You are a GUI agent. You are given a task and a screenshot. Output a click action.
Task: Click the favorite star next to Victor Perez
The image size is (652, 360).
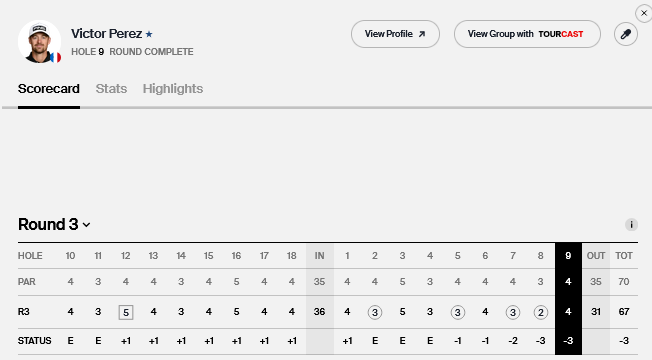149,34
